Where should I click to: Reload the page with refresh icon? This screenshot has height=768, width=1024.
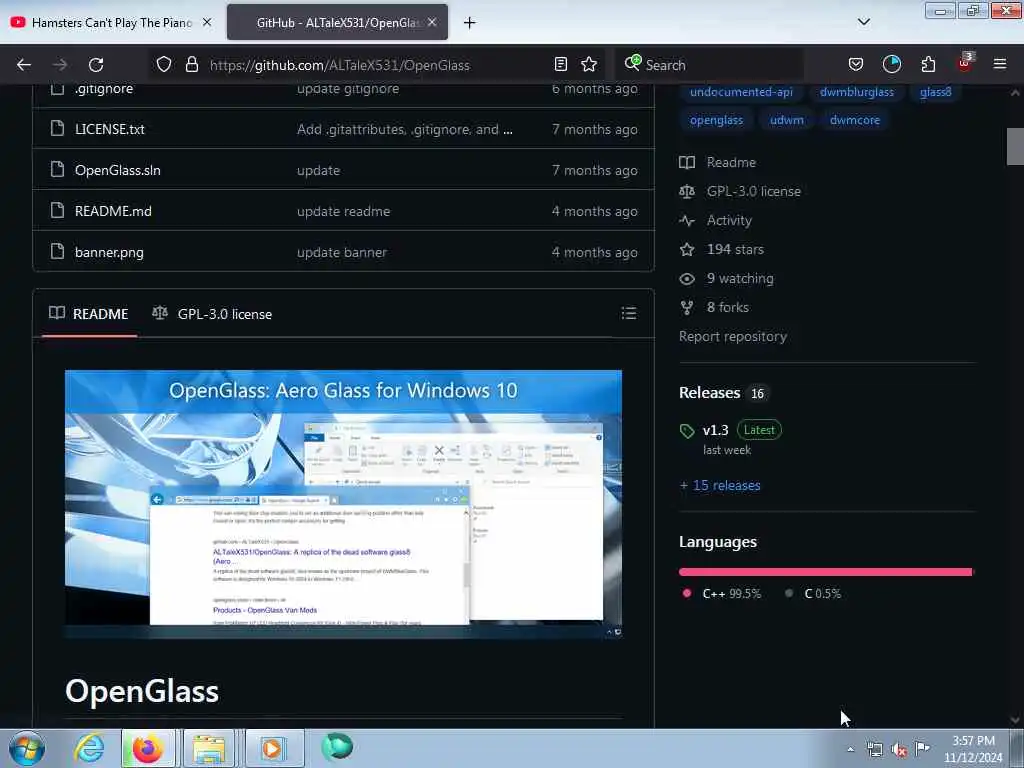pyautogui.click(x=96, y=65)
